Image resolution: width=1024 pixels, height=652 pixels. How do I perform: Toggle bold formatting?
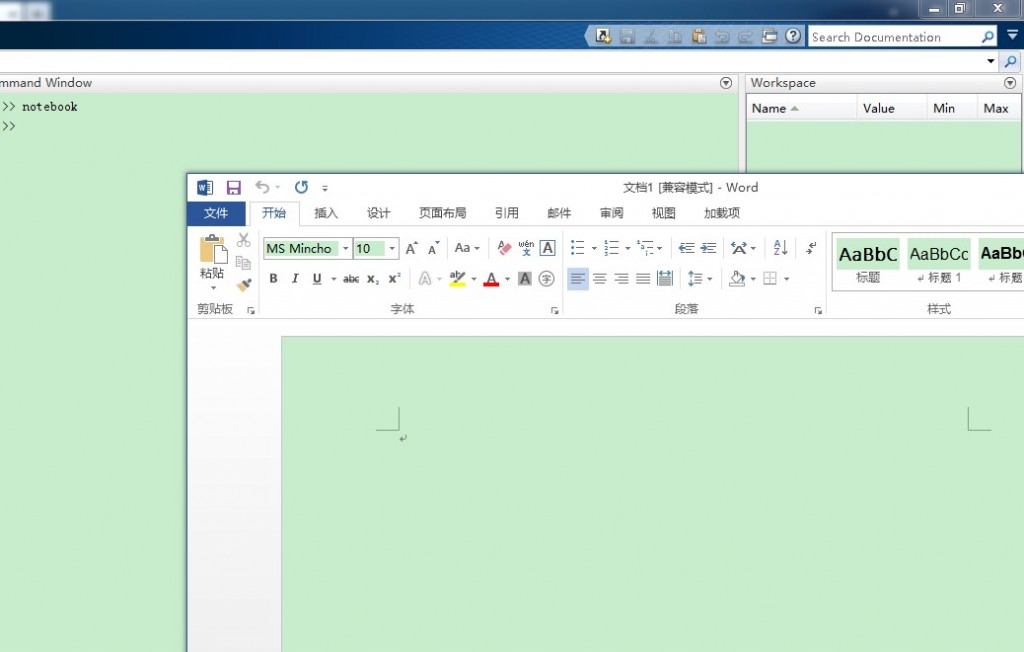coord(274,279)
